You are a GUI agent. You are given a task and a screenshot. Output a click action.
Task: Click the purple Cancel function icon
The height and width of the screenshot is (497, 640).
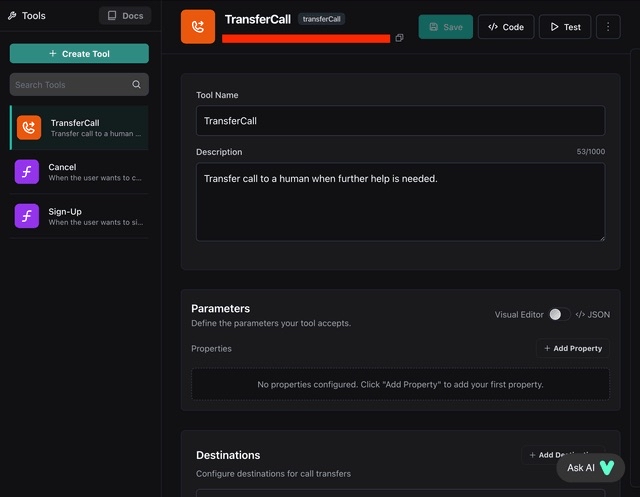click(x=27, y=172)
